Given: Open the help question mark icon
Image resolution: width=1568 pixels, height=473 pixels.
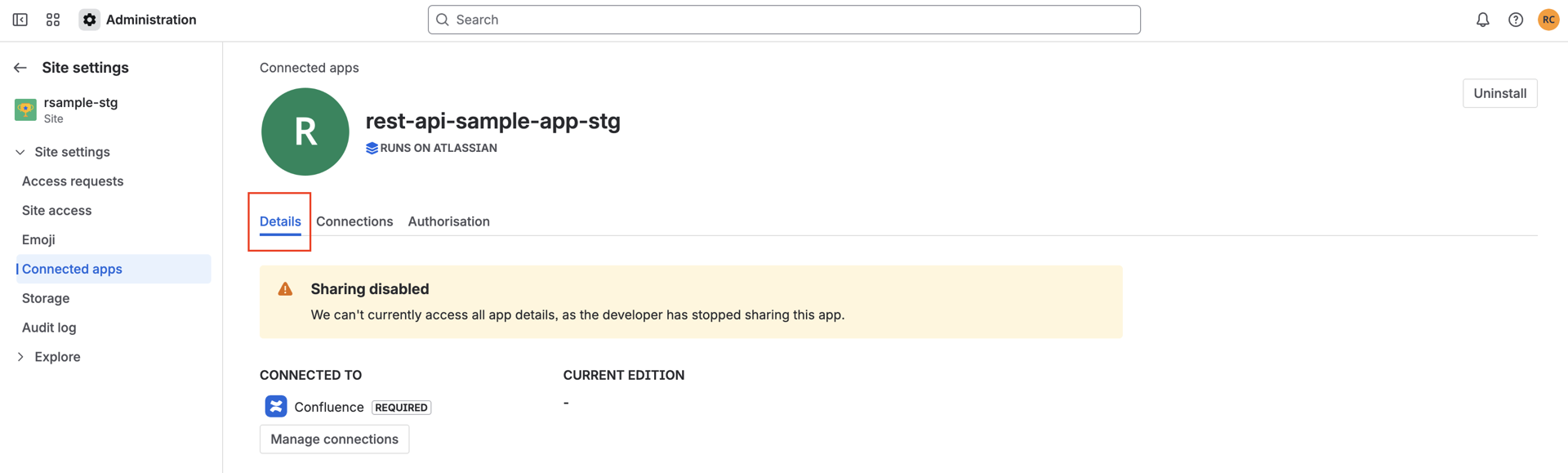Looking at the screenshot, I should tap(1516, 19).
